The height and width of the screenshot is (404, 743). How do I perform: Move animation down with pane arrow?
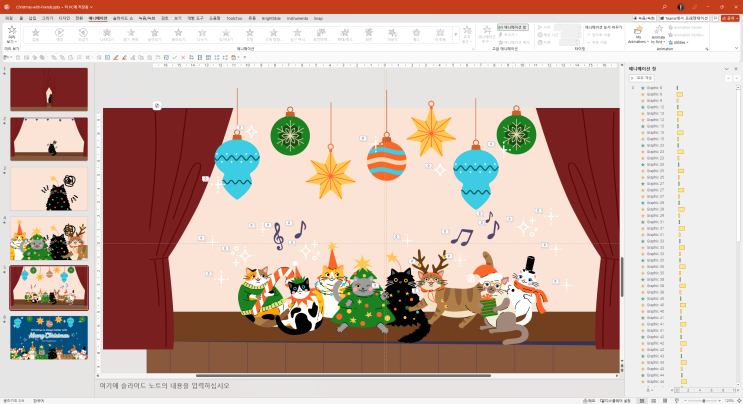736,78
